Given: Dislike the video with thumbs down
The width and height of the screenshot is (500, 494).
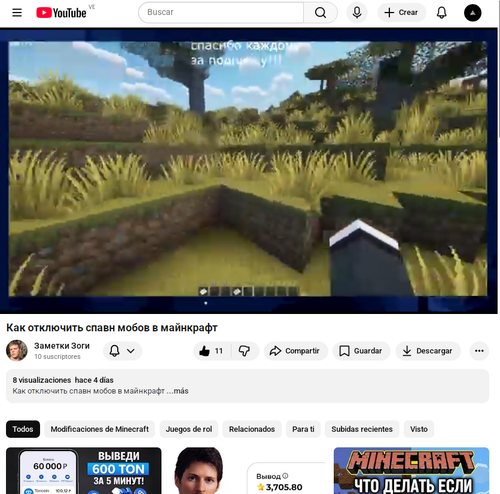Looking at the screenshot, I should coord(244,351).
